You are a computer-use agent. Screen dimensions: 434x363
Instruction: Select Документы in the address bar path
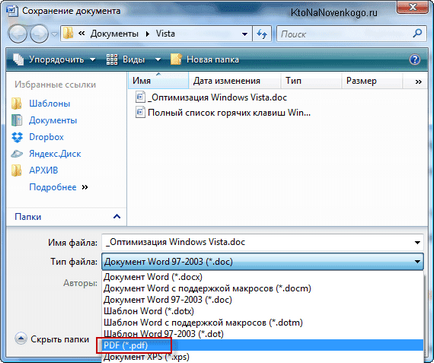114,34
